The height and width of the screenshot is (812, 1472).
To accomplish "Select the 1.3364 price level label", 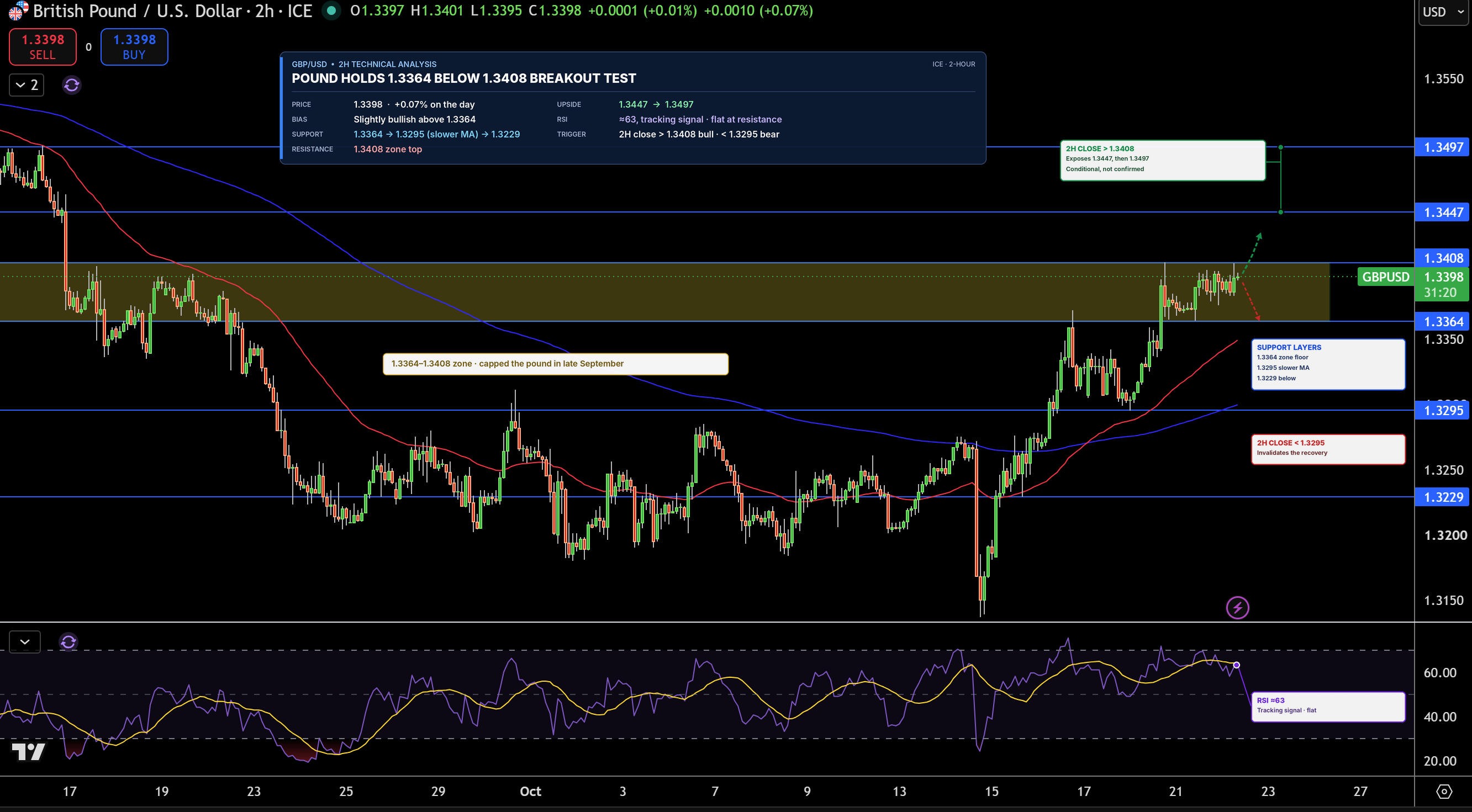I will tap(1443, 321).
